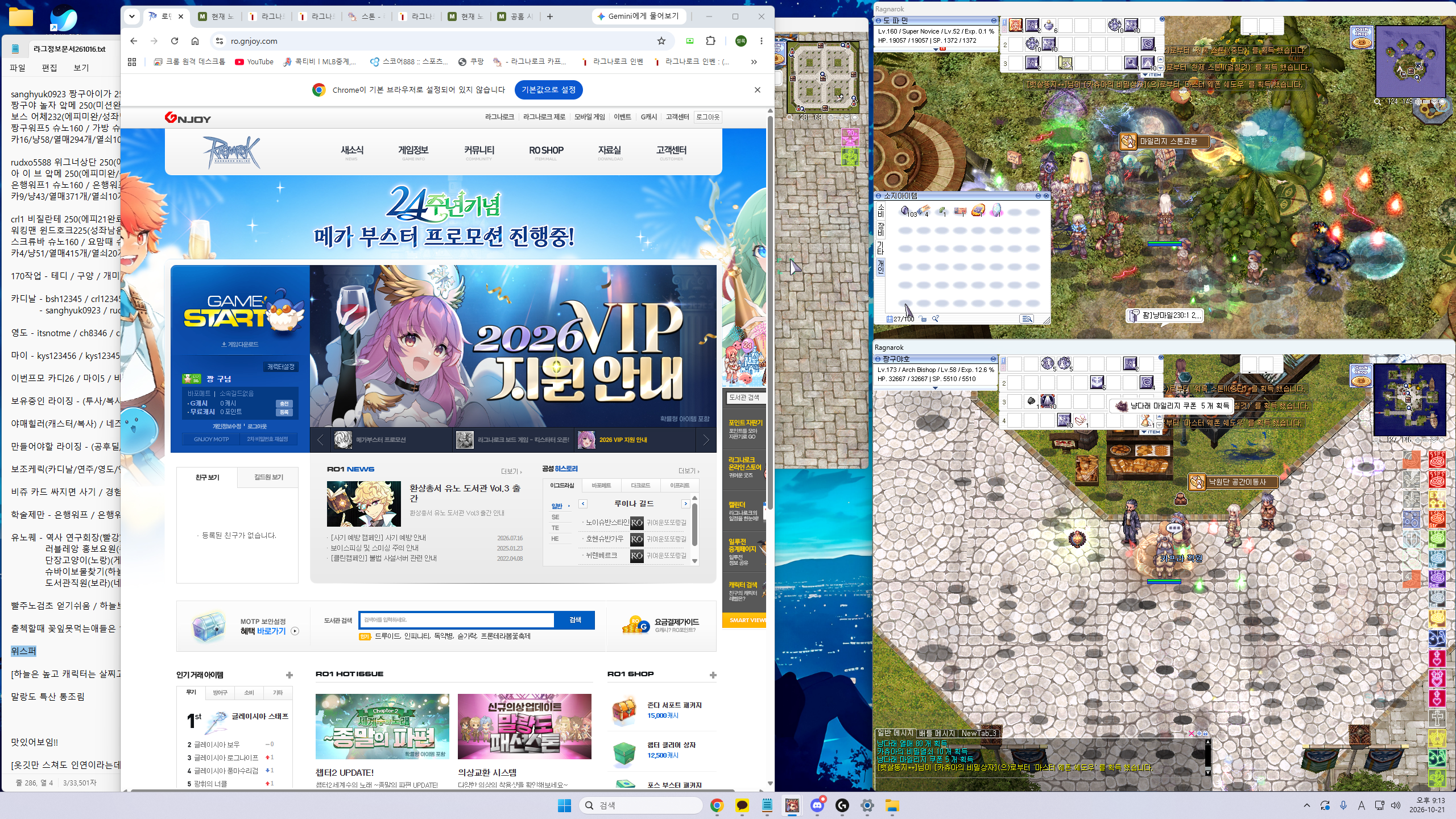
Task: Bookmark this page with star icon
Action: coord(661,41)
